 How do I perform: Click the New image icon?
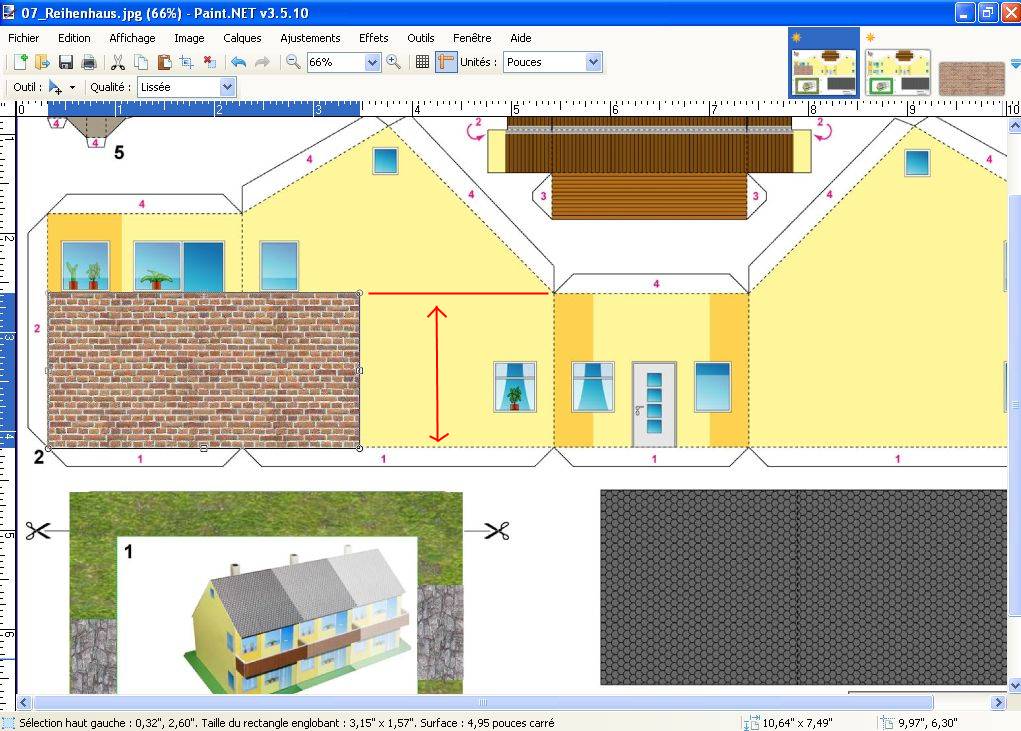[x=19, y=62]
